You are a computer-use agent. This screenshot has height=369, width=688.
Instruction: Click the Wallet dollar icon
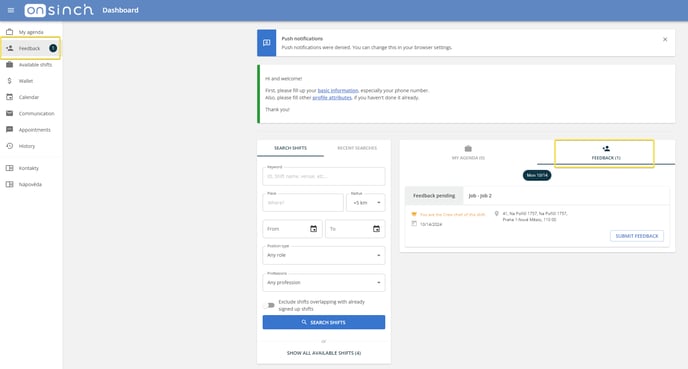[10, 81]
